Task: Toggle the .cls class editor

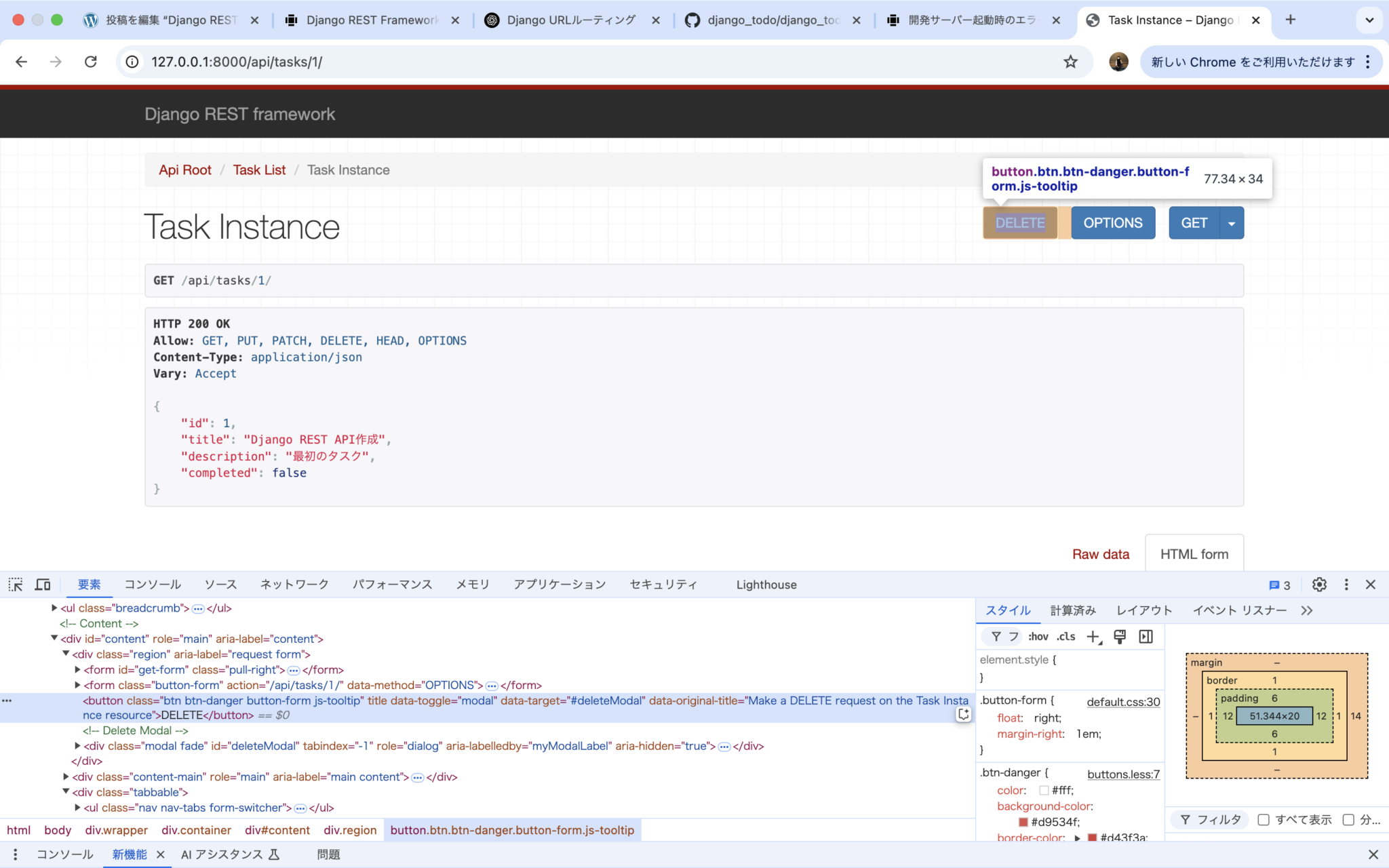Action: pos(1065,636)
